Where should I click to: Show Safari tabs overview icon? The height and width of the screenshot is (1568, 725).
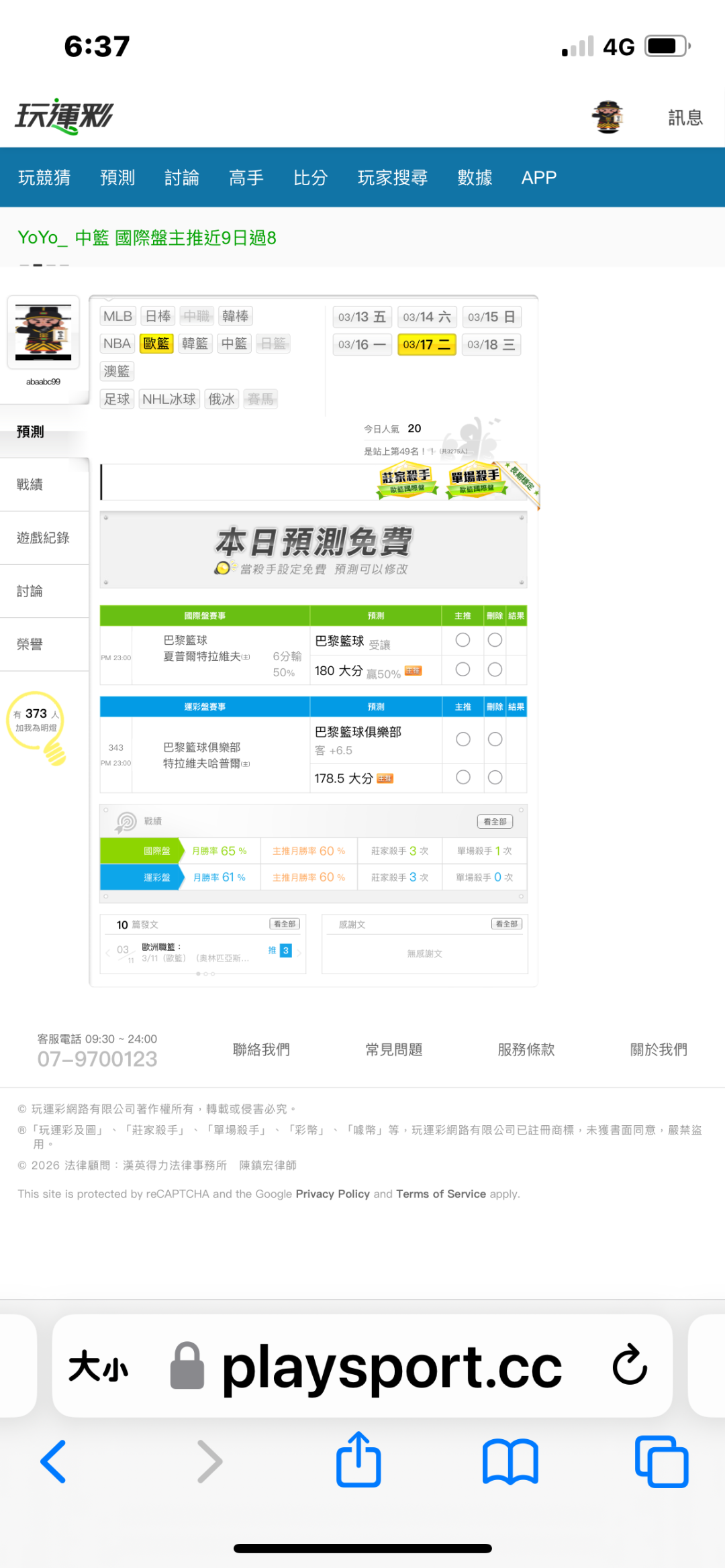pos(661,1460)
